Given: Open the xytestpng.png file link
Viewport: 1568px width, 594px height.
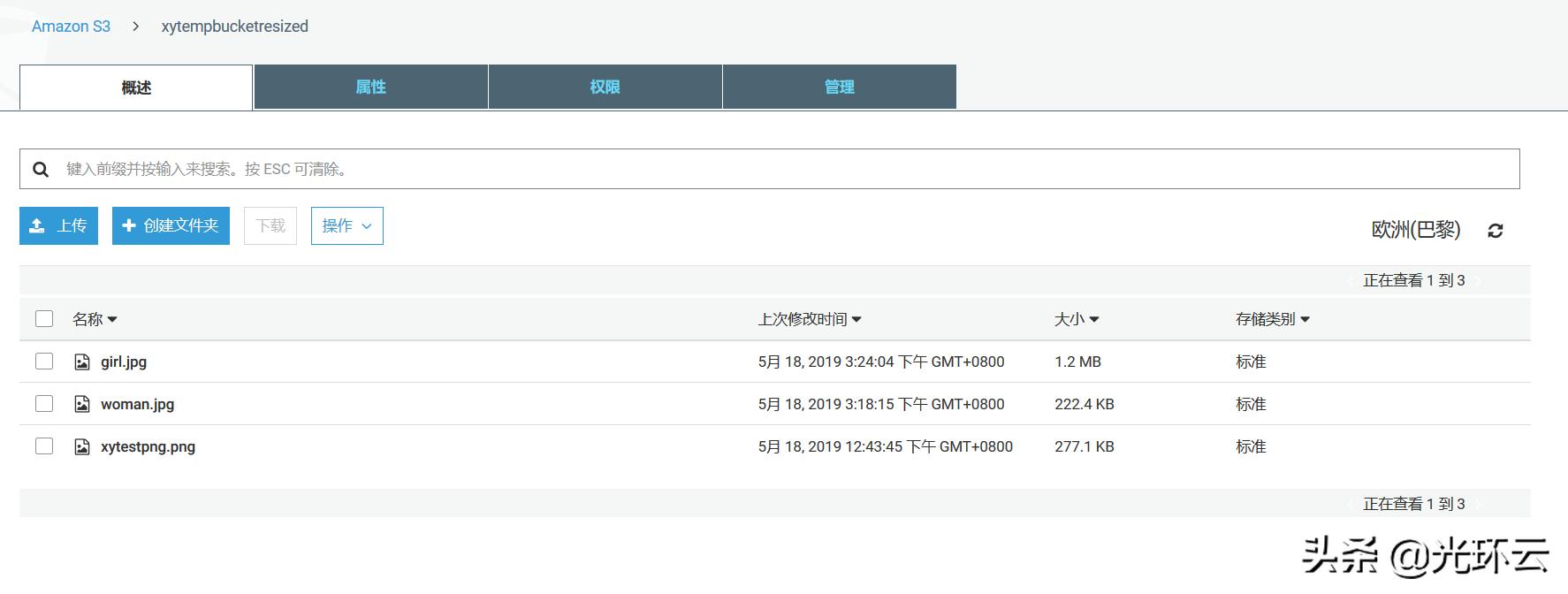Looking at the screenshot, I should (x=148, y=446).
